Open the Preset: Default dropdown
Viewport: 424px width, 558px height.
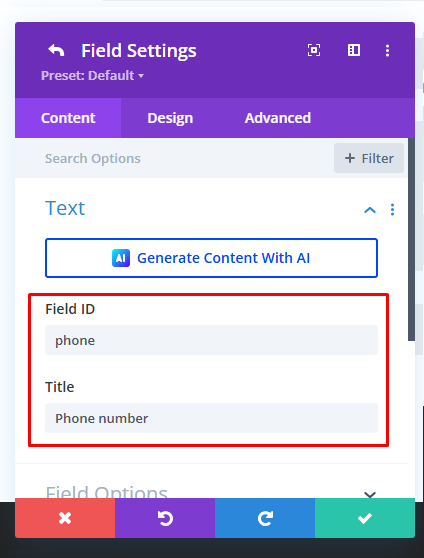coord(92,75)
